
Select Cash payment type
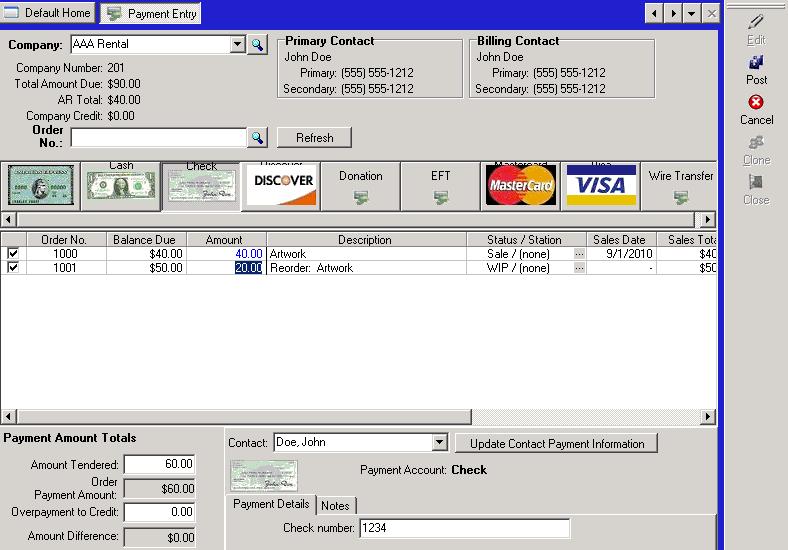tap(121, 186)
